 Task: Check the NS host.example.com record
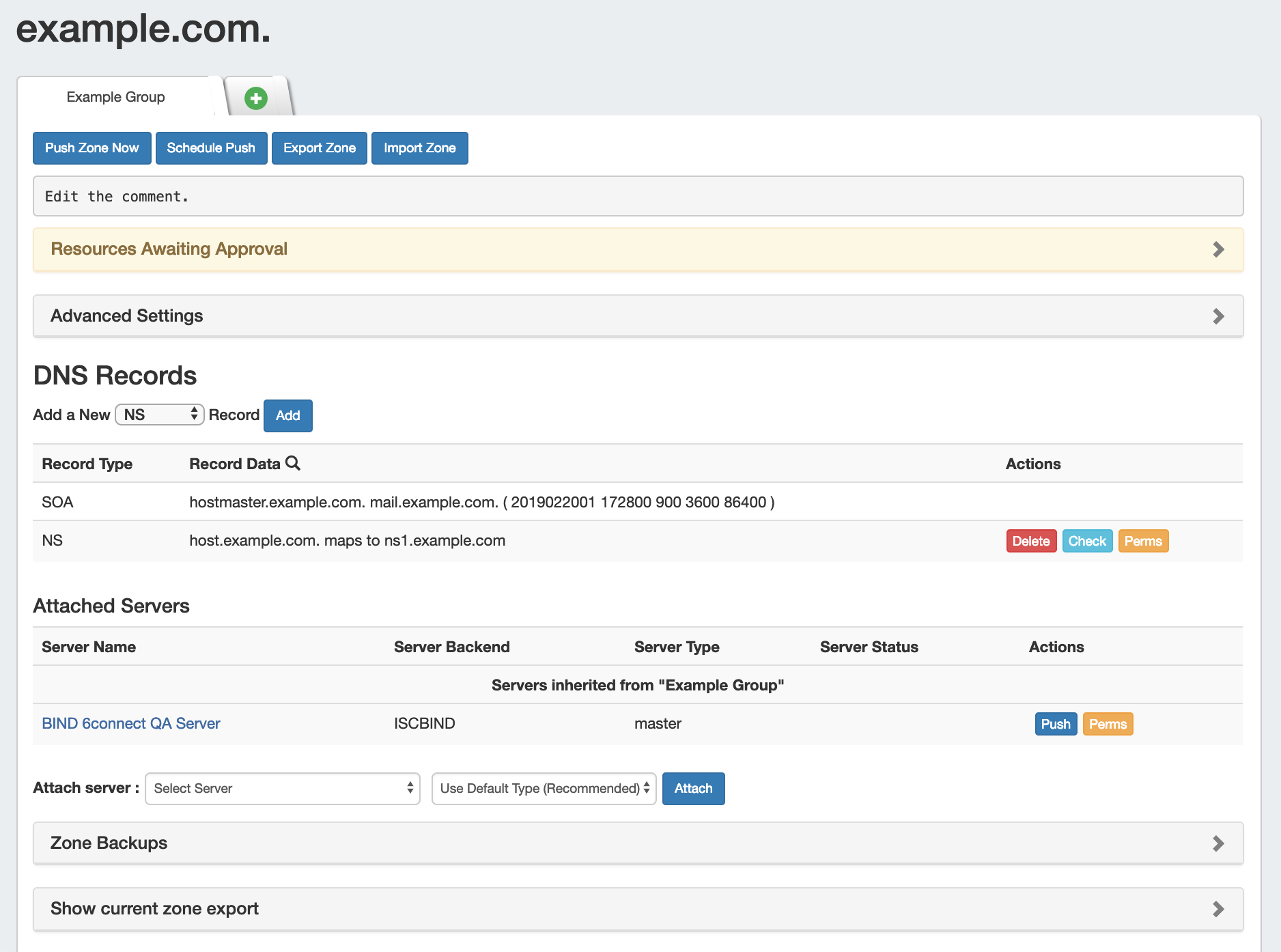pyautogui.click(x=1087, y=542)
